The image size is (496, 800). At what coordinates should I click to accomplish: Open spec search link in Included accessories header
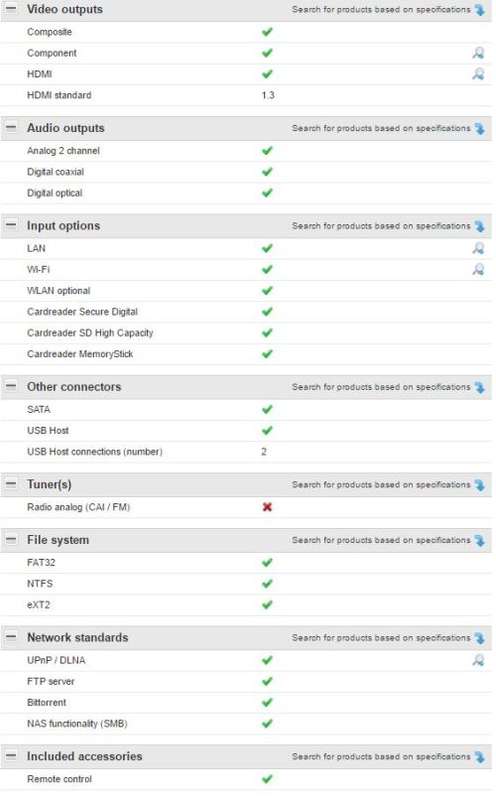pos(381,757)
